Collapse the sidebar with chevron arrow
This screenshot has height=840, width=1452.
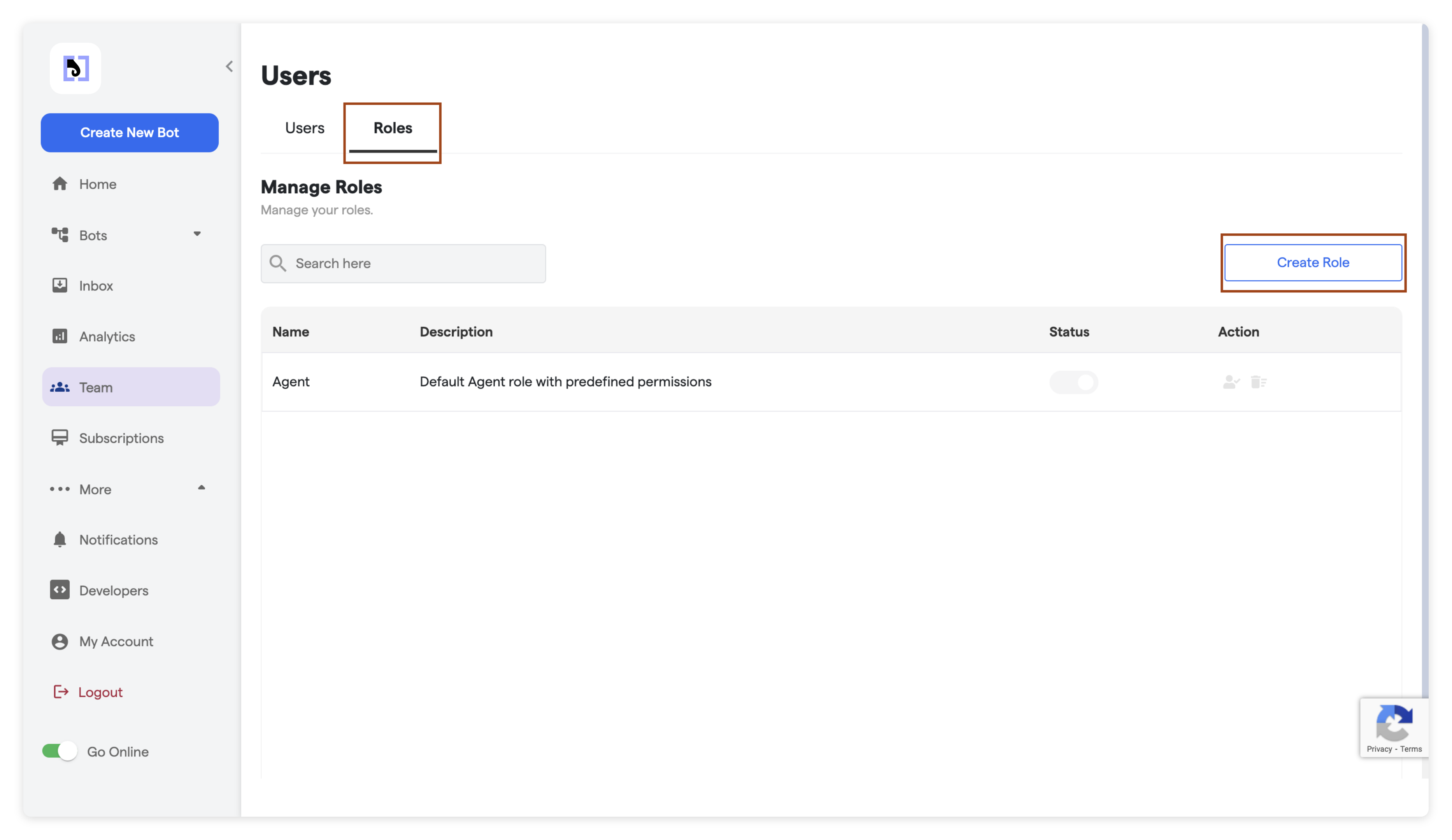coord(229,67)
